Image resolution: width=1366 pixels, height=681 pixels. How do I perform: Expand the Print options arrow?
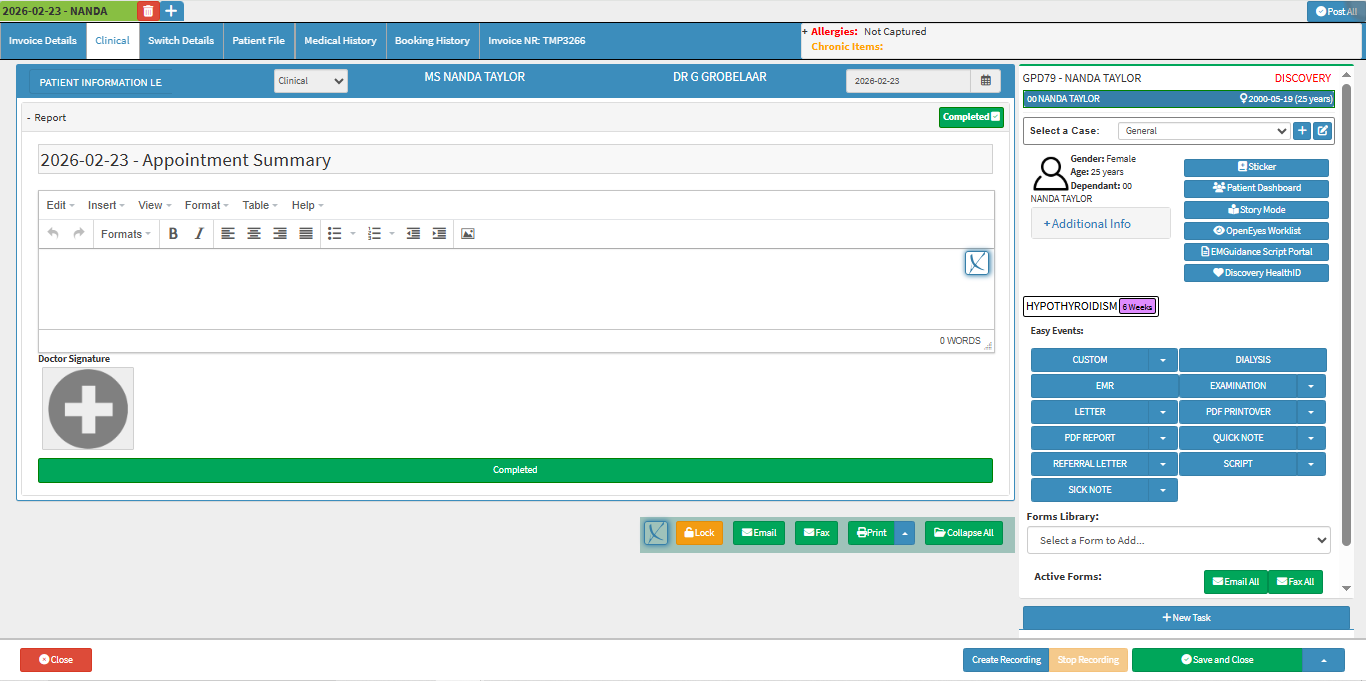904,533
